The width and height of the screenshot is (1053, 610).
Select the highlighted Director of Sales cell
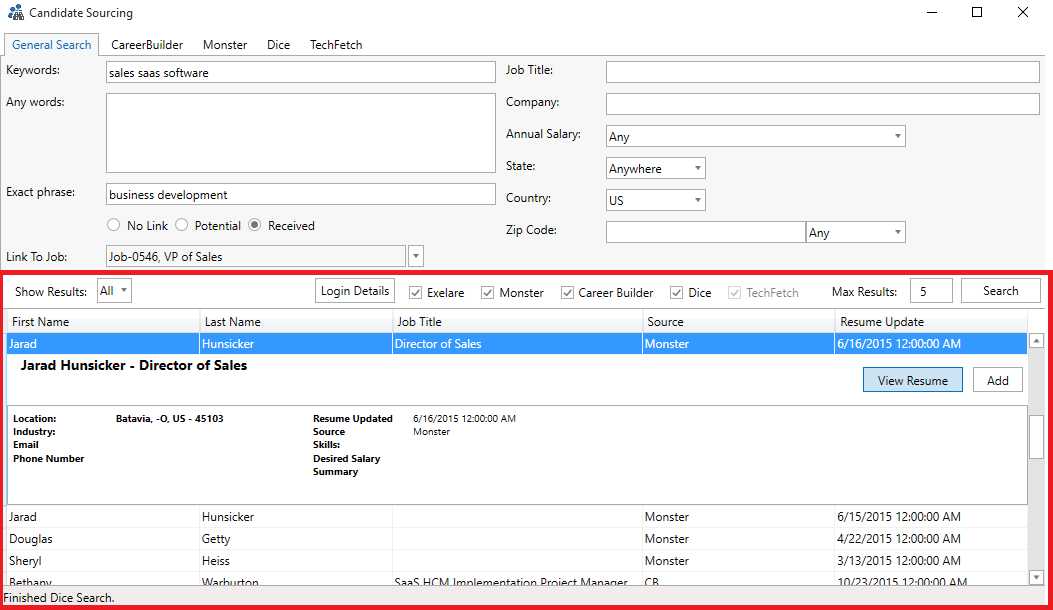(x=517, y=343)
